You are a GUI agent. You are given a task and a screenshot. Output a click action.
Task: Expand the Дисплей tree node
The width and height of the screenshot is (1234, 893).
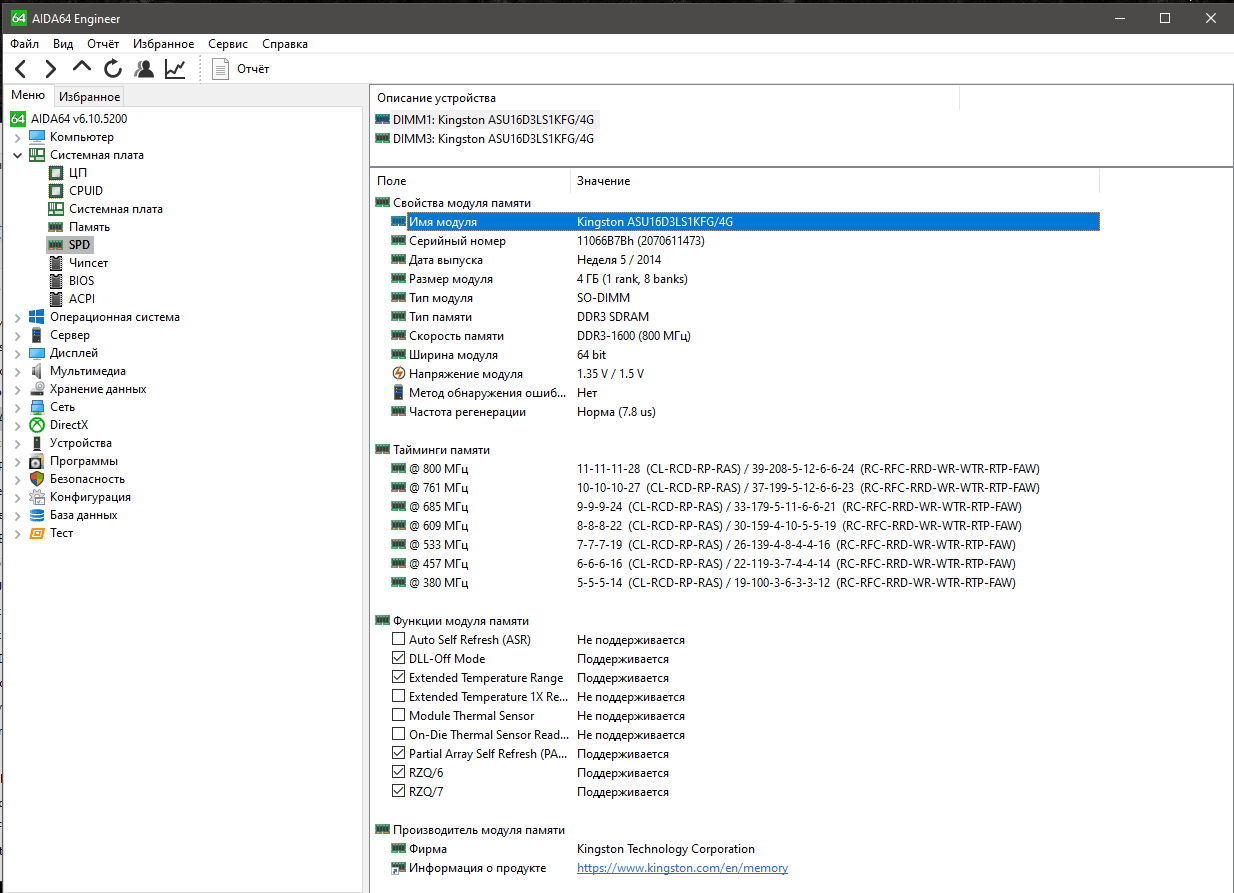click(x=18, y=353)
